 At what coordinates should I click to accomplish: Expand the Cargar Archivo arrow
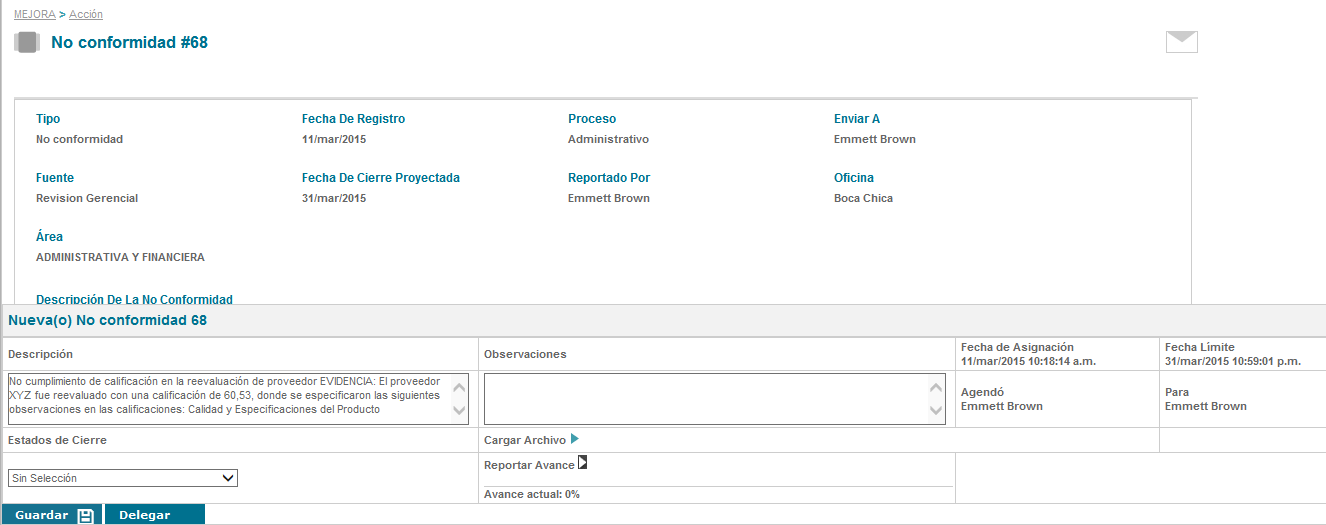(574, 439)
